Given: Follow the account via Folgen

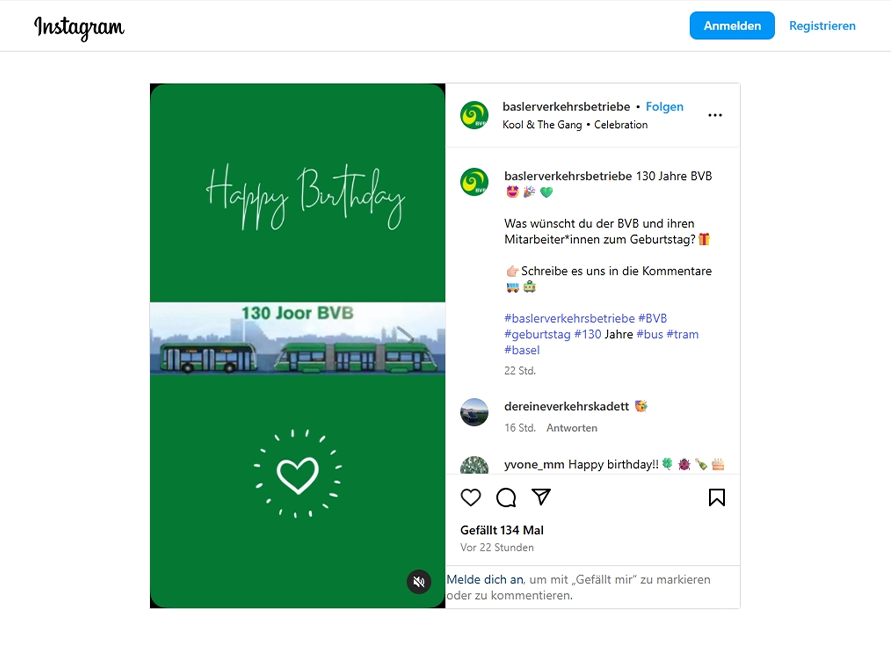Looking at the screenshot, I should tap(664, 107).
